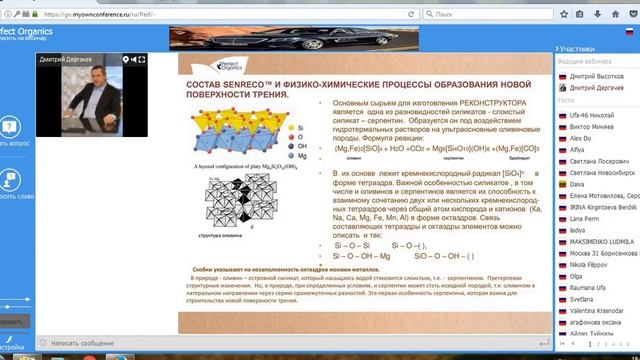Select participant Valentina Krasnodar
The image size is (640, 360).
[x=596, y=311]
